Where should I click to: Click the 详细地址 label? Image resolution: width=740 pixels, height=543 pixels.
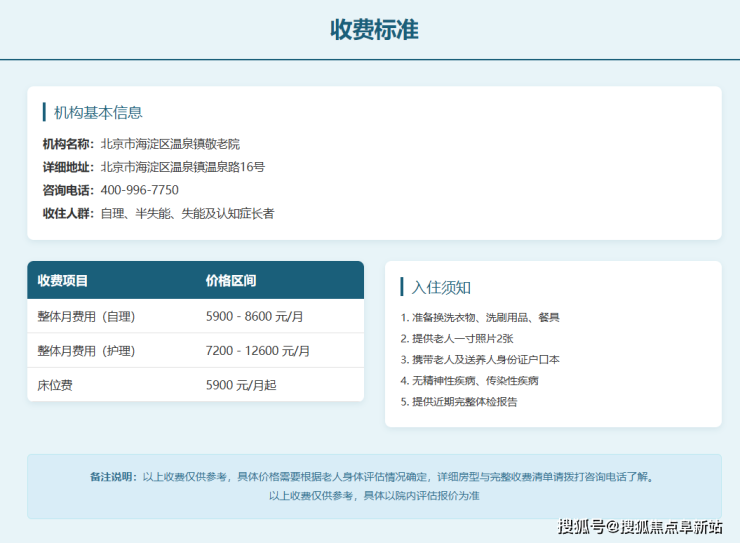[x=68, y=167]
